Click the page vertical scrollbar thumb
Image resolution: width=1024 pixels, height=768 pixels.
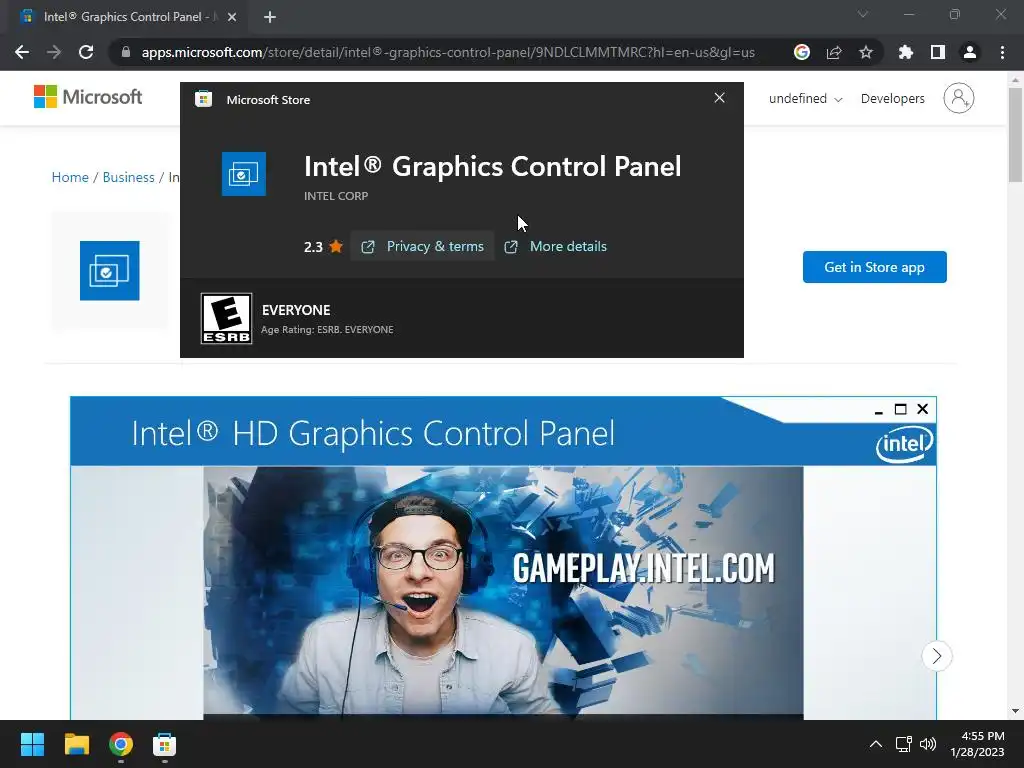1015,134
